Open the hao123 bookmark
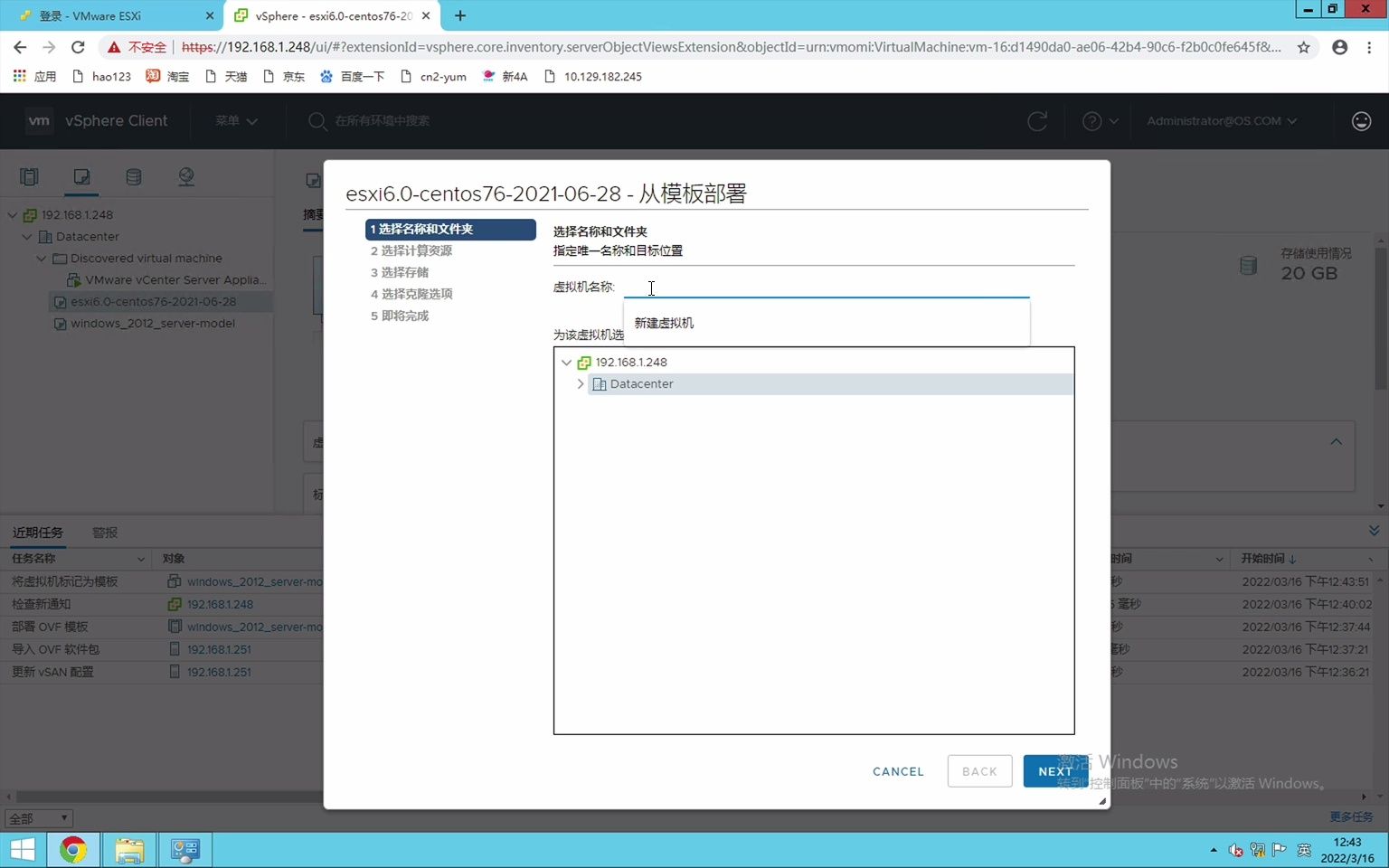The width and height of the screenshot is (1389, 868). (x=101, y=76)
